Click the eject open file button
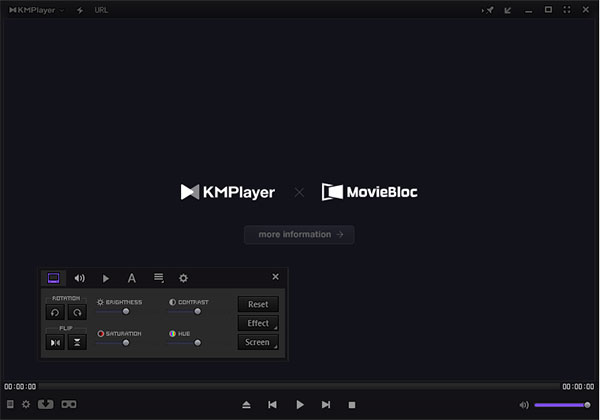The width and height of the screenshot is (600, 420). tap(246, 405)
